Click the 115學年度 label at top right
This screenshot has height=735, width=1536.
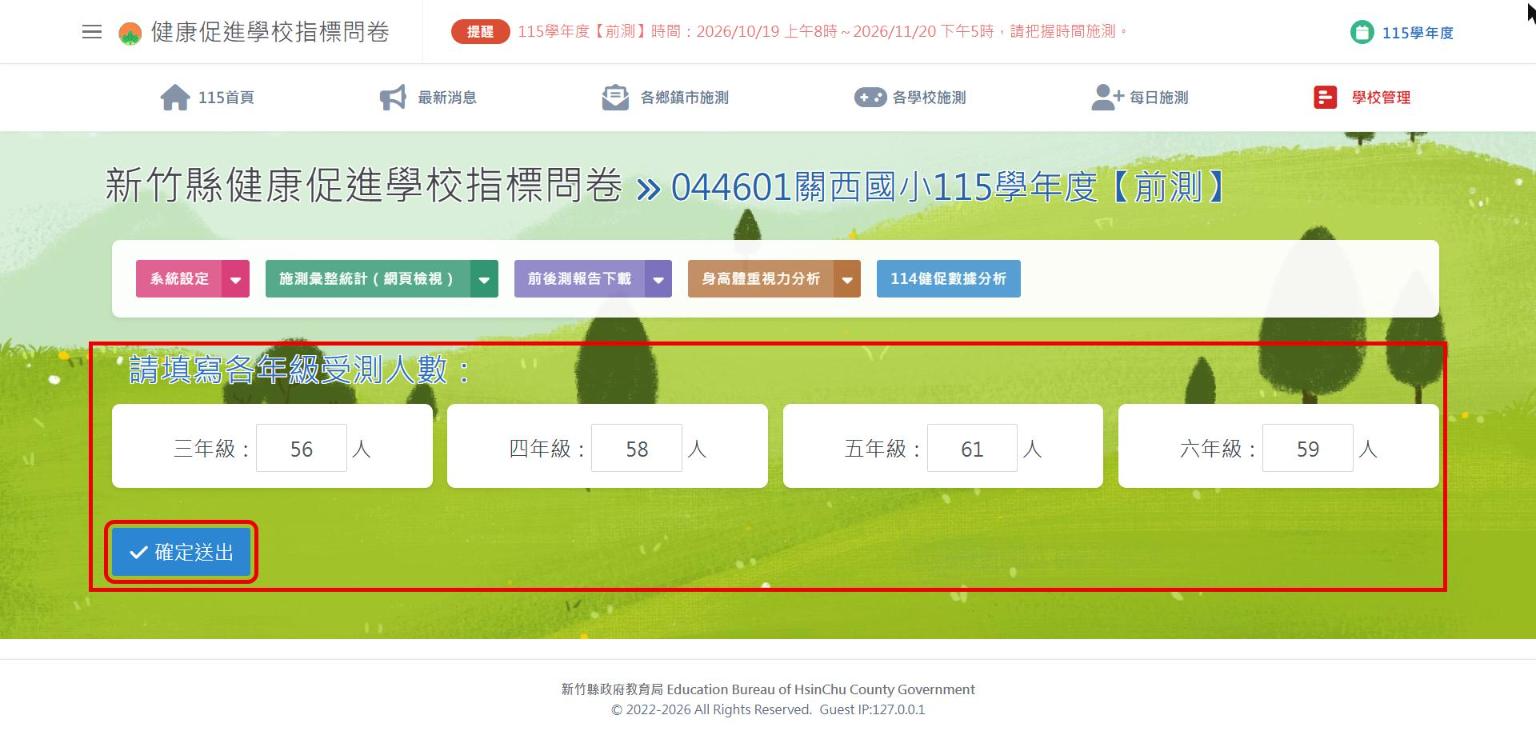coord(1418,33)
